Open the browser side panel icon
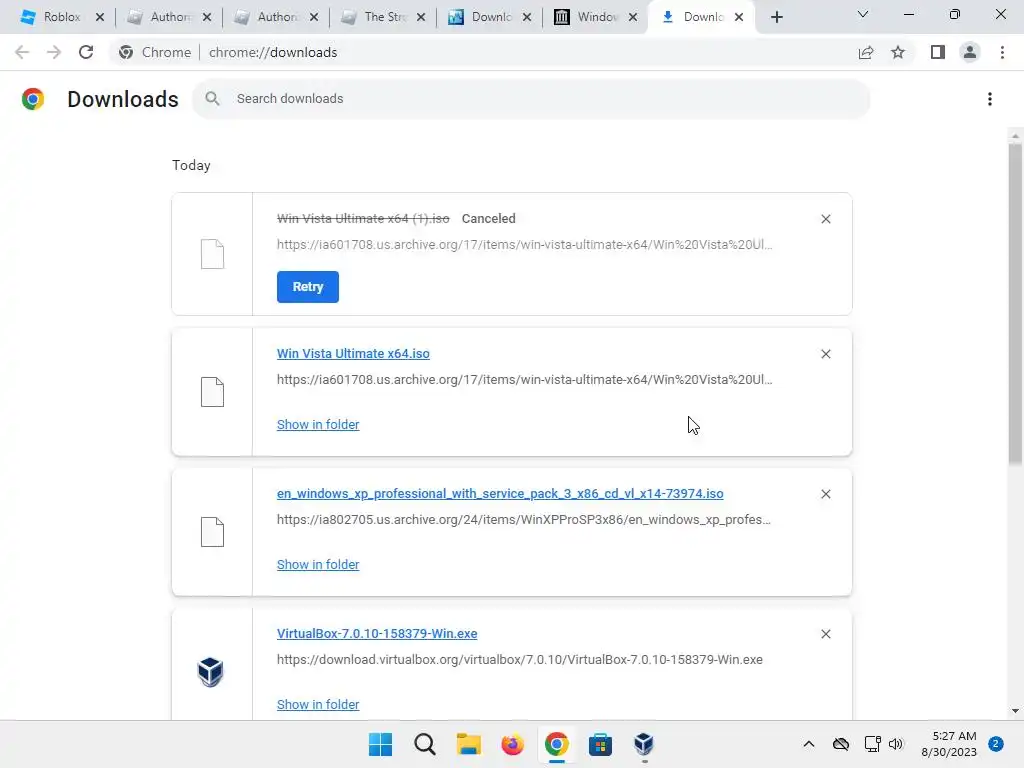Viewport: 1024px width, 768px height. coord(938,52)
